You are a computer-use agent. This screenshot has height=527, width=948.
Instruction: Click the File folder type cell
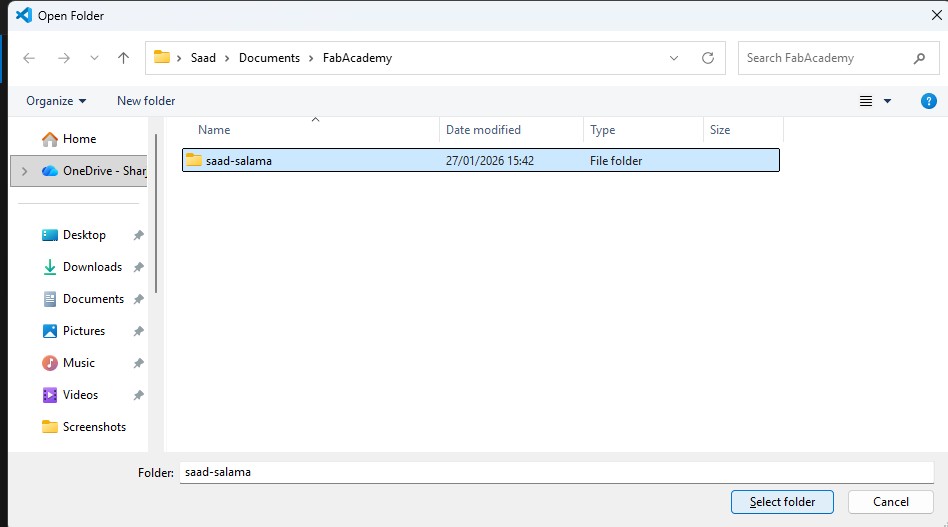pos(616,161)
